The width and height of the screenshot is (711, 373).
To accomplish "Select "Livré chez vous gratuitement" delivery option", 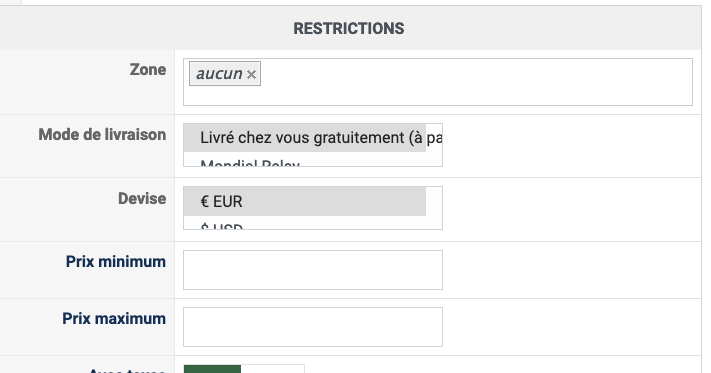I will pyautogui.click(x=305, y=138).
